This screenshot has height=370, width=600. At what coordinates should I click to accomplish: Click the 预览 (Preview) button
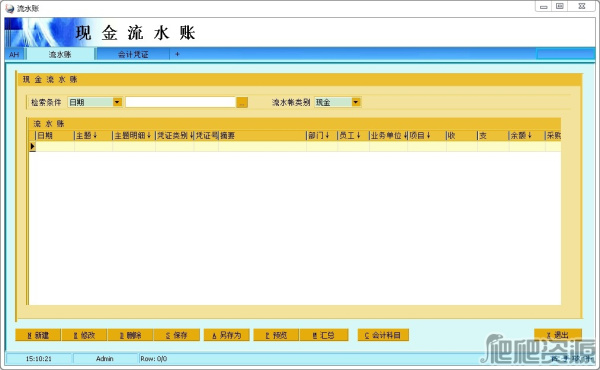pyautogui.click(x=276, y=335)
